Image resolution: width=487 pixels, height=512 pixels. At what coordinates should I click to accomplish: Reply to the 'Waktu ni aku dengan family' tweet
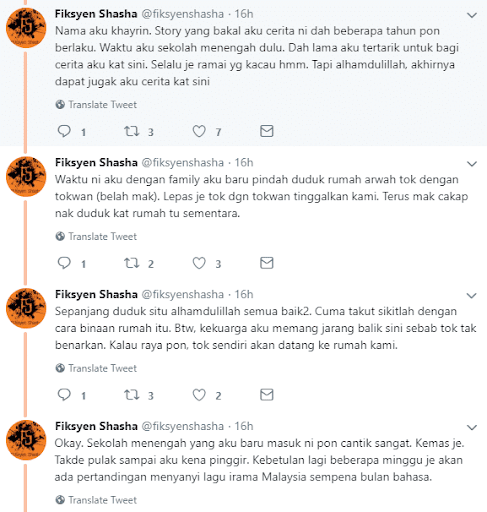coord(64,263)
